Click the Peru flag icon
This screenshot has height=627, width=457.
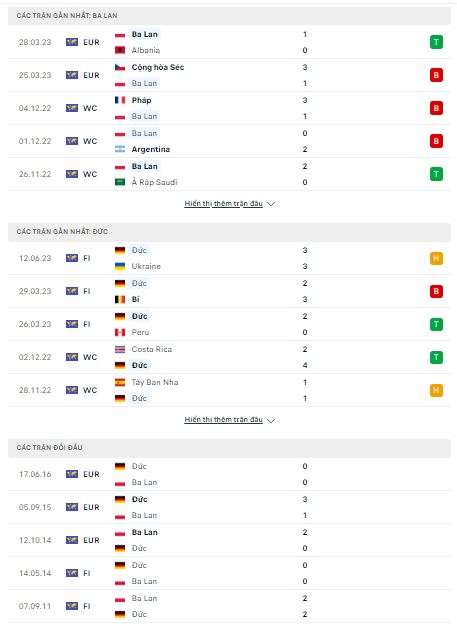coord(120,332)
